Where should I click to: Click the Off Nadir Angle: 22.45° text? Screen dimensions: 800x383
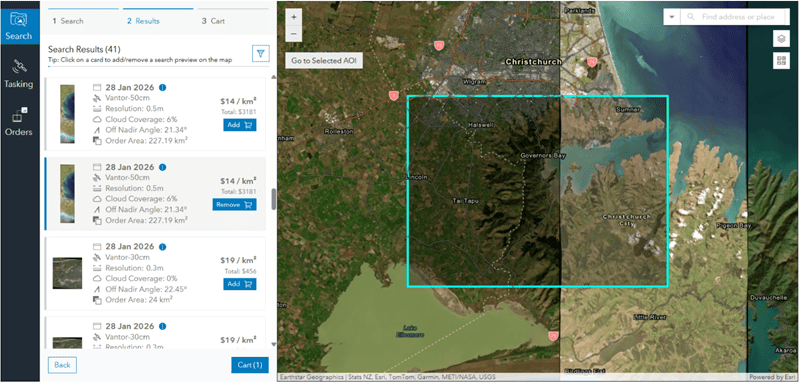146,289
